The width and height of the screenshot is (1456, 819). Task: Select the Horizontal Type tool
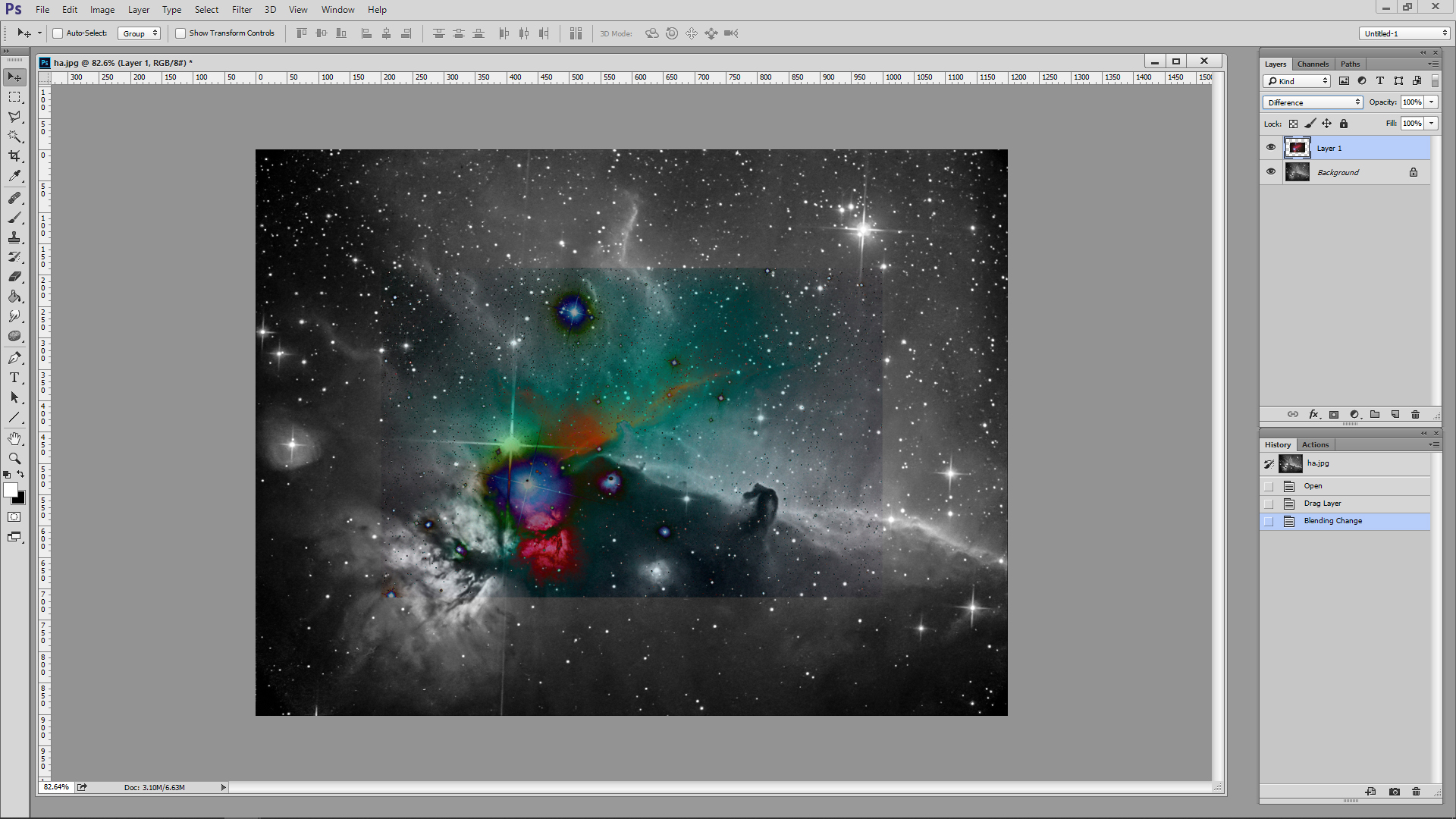tap(14, 378)
